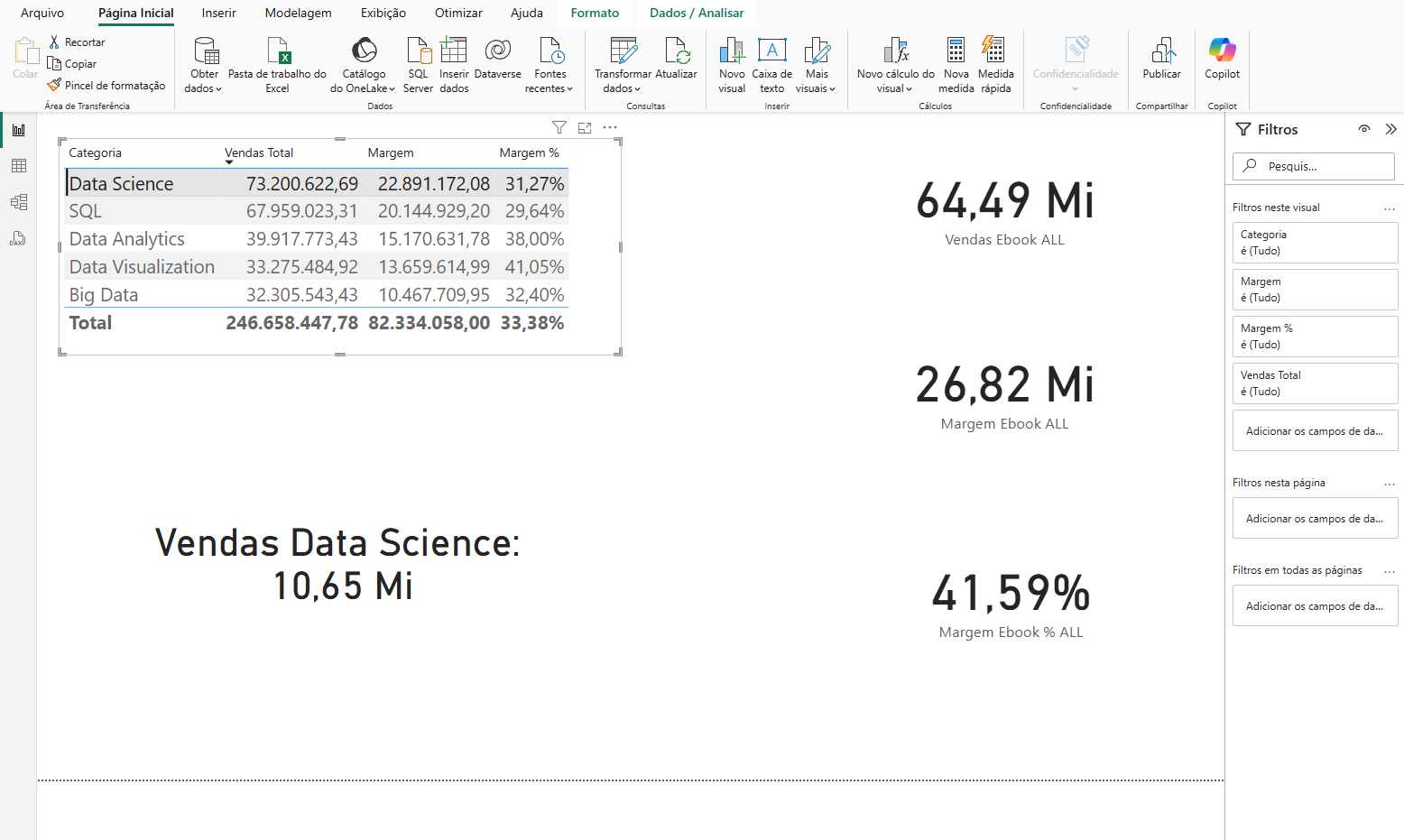Select the Vendas Data Science card

(338, 564)
